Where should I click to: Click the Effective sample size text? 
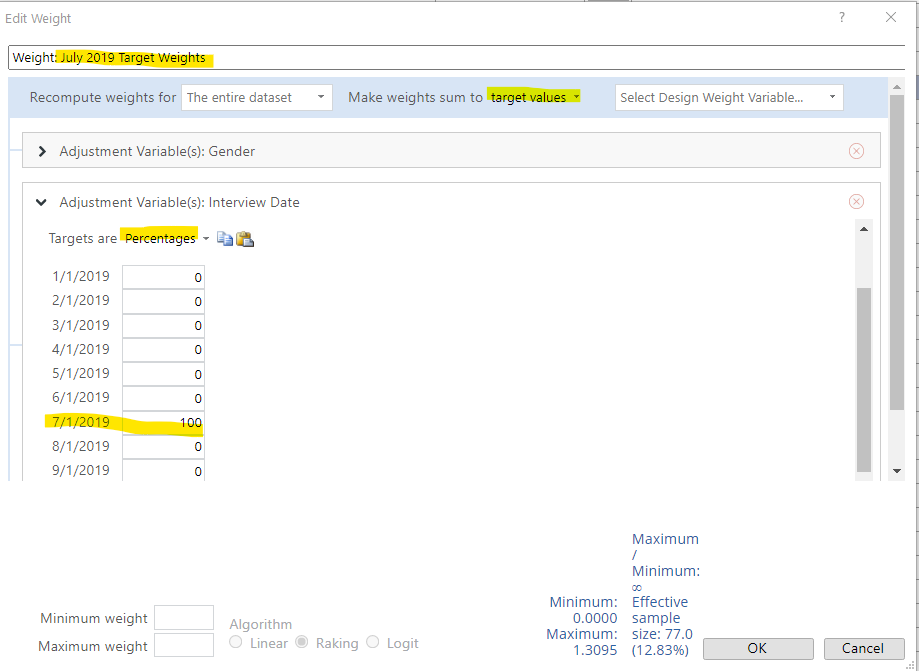(662, 626)
